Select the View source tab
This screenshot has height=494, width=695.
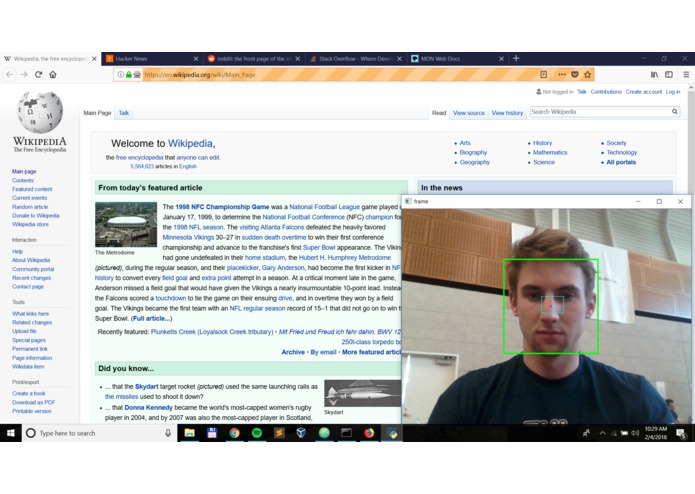point(469,113)
